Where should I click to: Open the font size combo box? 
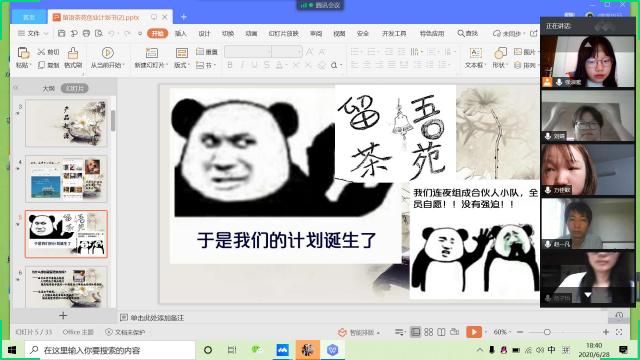(287, 52)
